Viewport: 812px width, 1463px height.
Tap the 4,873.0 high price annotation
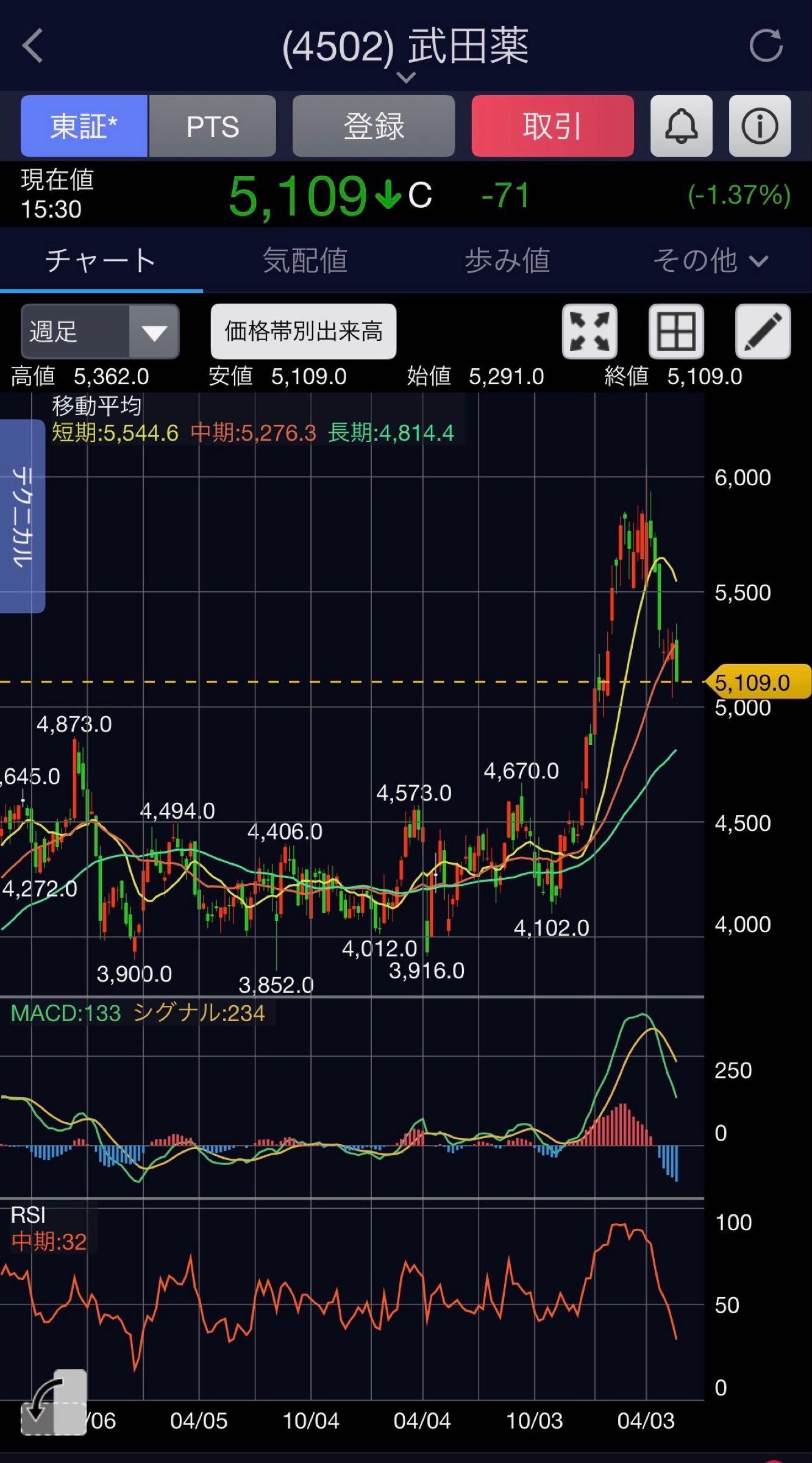click(x=74, y=724)
